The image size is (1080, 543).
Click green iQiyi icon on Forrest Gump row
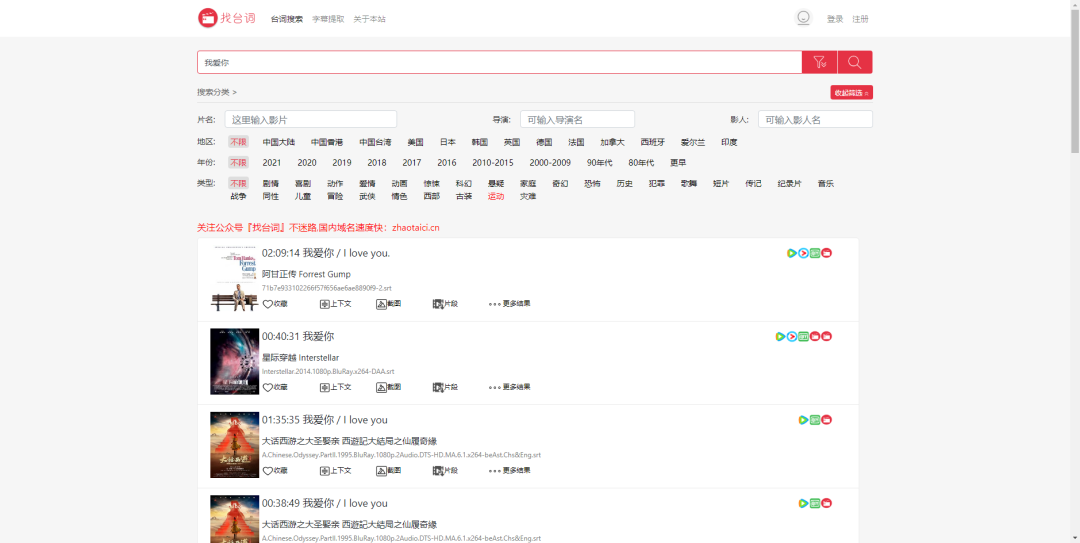pos(815,253)
